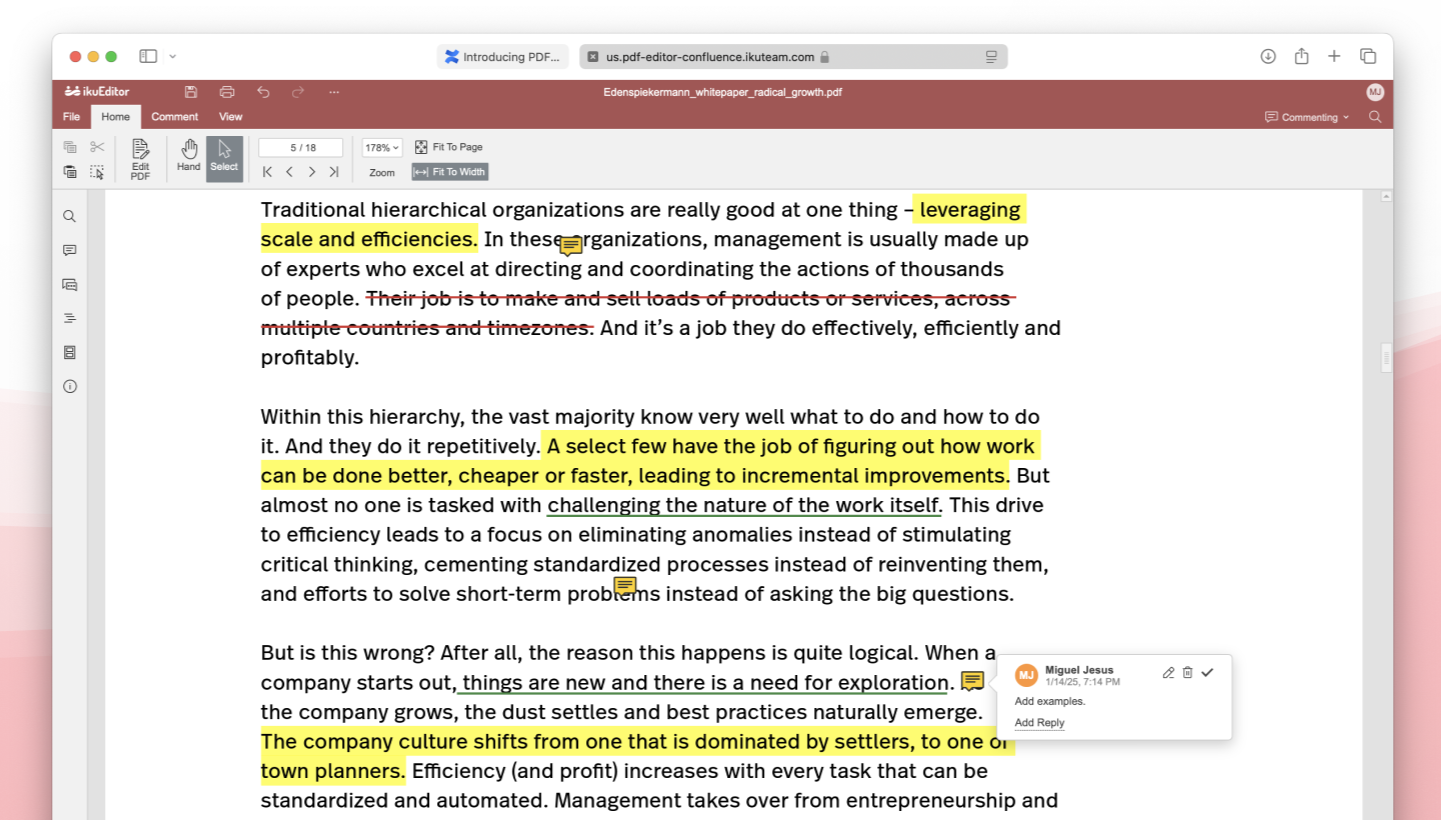This screenshot has height=820, width=1441.
Task: Open the more options ellipsis in the title bar
Action: tap(334, 92)
